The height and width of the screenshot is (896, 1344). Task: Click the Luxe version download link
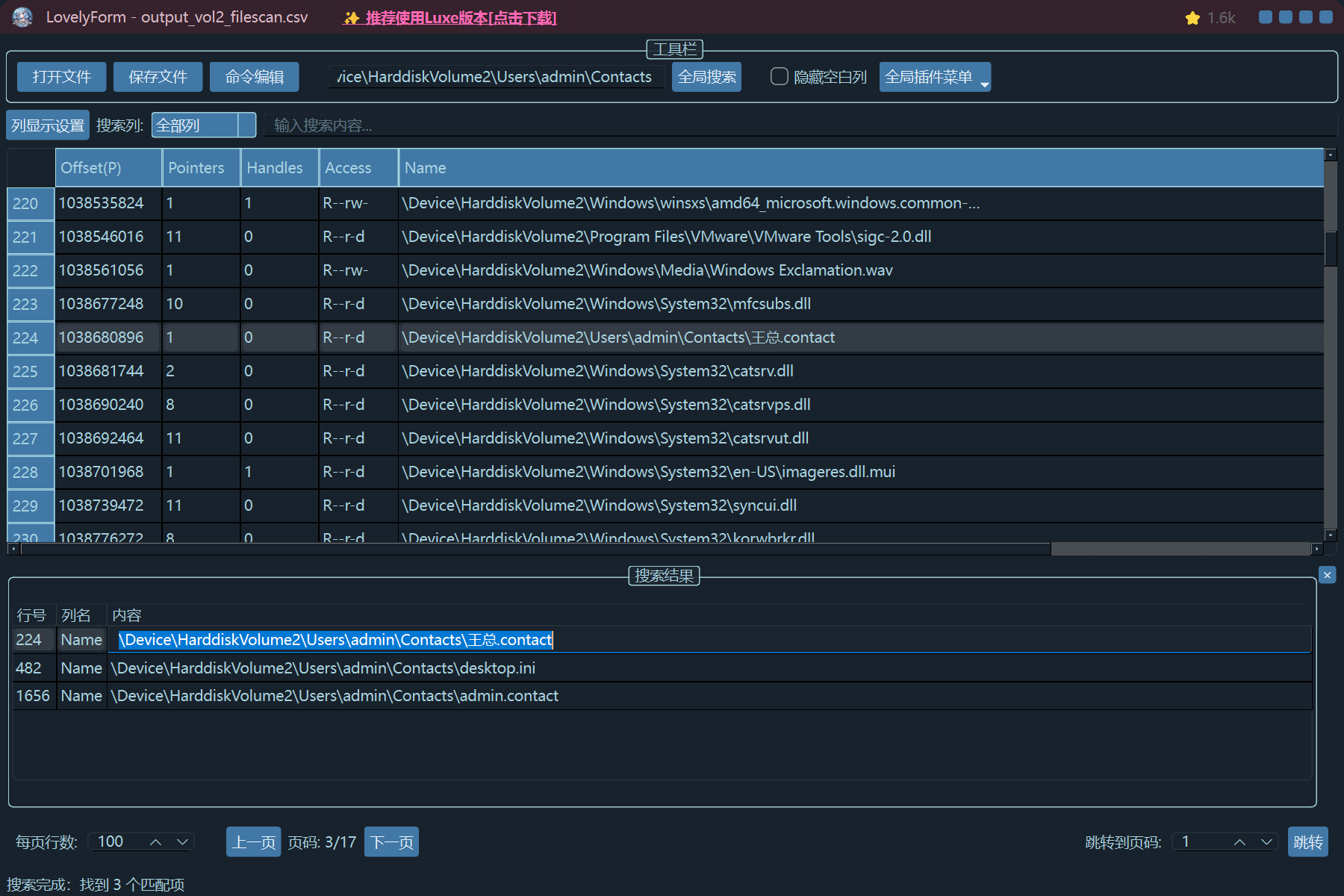pyautogui.click(x=449, y=18)
